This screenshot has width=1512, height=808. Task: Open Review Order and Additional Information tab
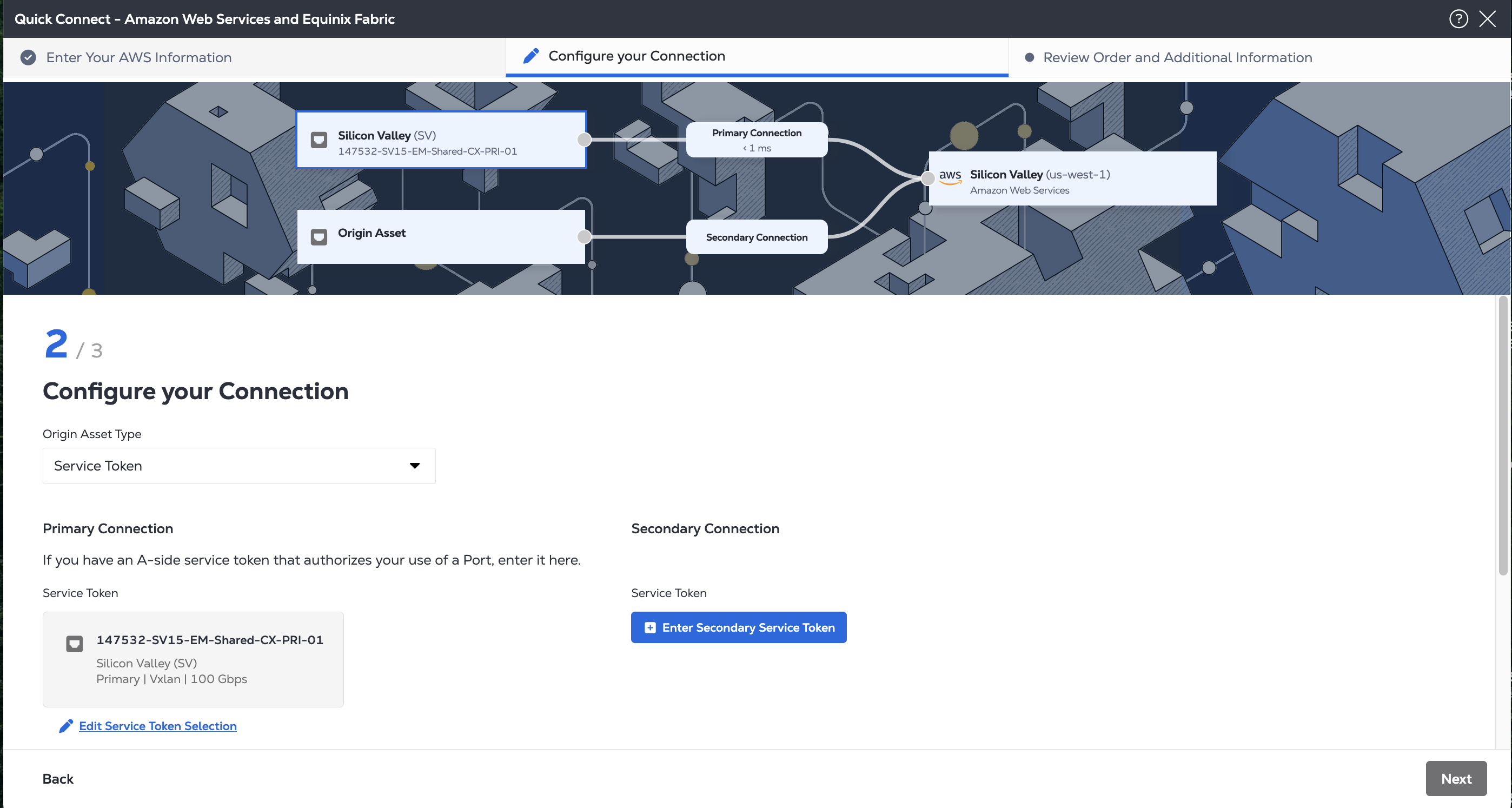pos(1259,57)
